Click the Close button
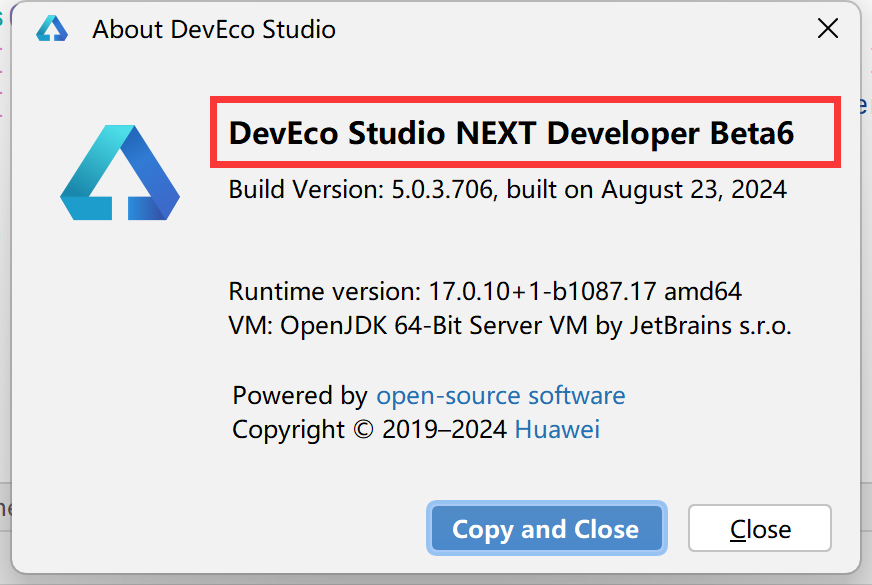The width and height of the screenshot is (872, 585). pos(759,528)
